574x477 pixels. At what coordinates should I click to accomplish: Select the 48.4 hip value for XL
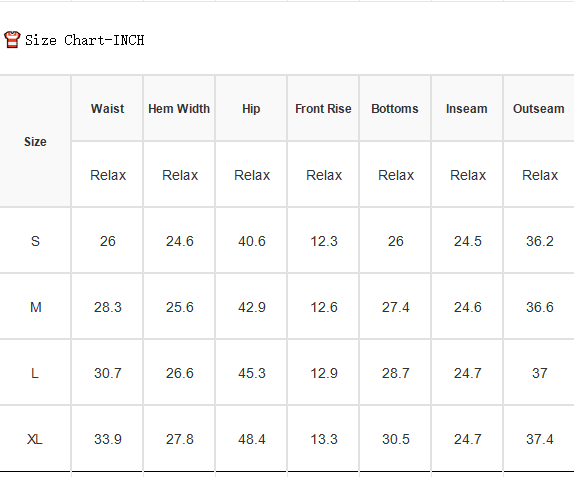252,439
